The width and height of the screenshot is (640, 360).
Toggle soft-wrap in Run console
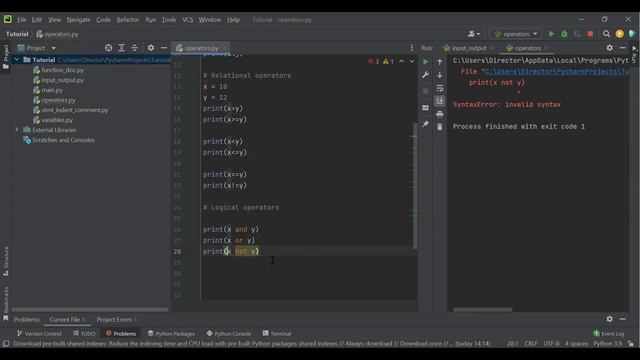coord(440,88)
